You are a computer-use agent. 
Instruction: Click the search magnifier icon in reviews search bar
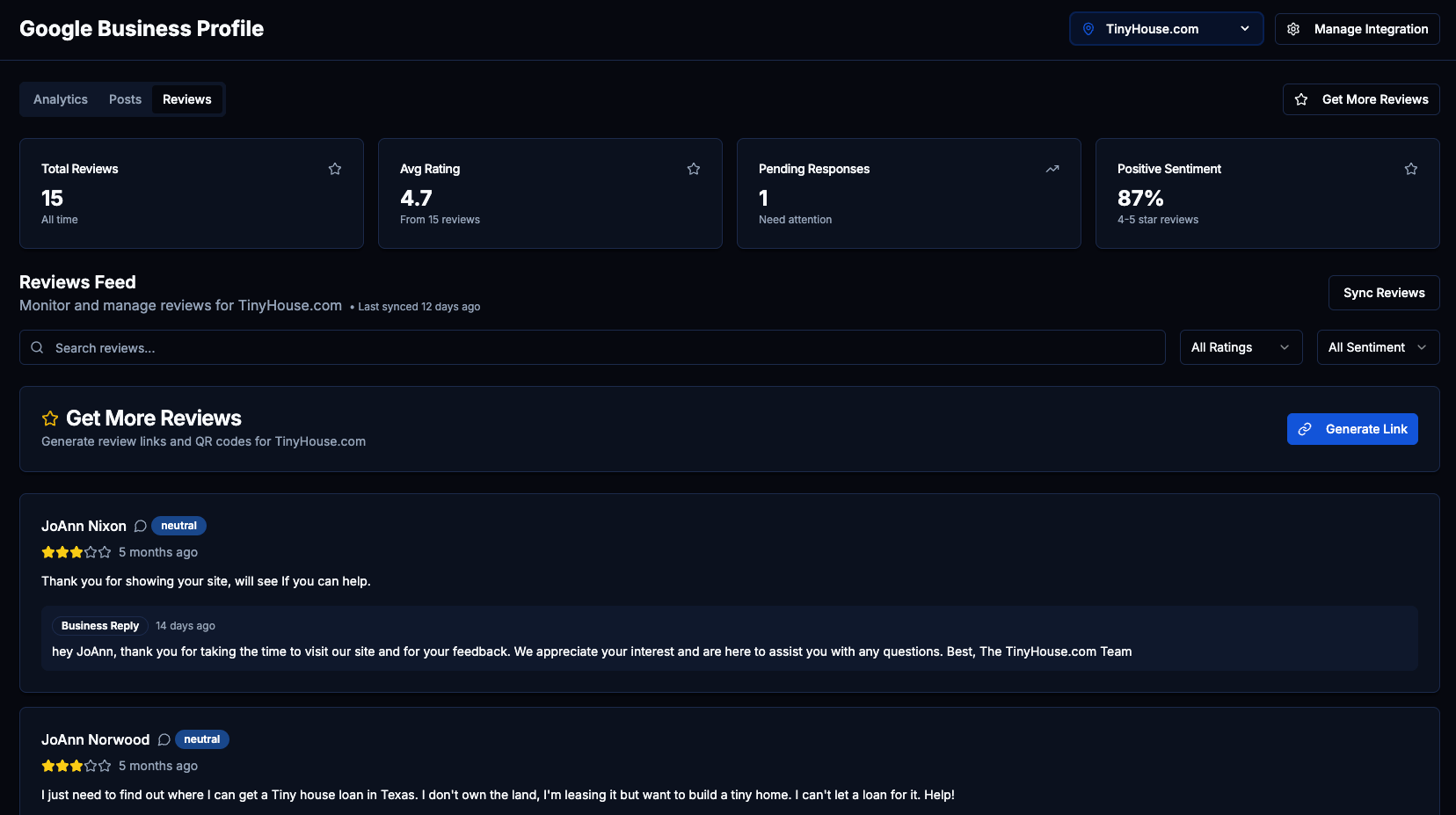pyautogui.click(x=37, y=347)
